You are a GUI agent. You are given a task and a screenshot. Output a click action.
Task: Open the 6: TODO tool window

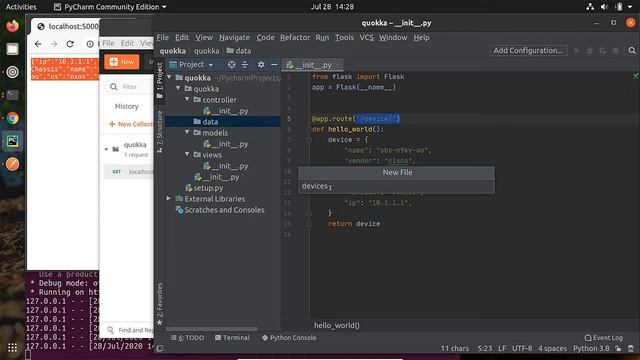pos(187,338)
